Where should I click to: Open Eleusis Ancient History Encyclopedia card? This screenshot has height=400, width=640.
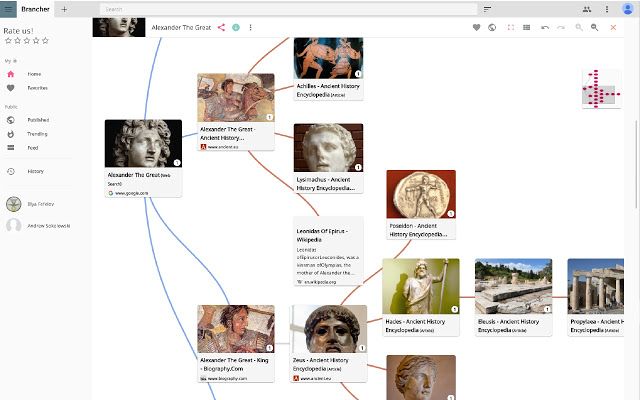pos(513,297)
